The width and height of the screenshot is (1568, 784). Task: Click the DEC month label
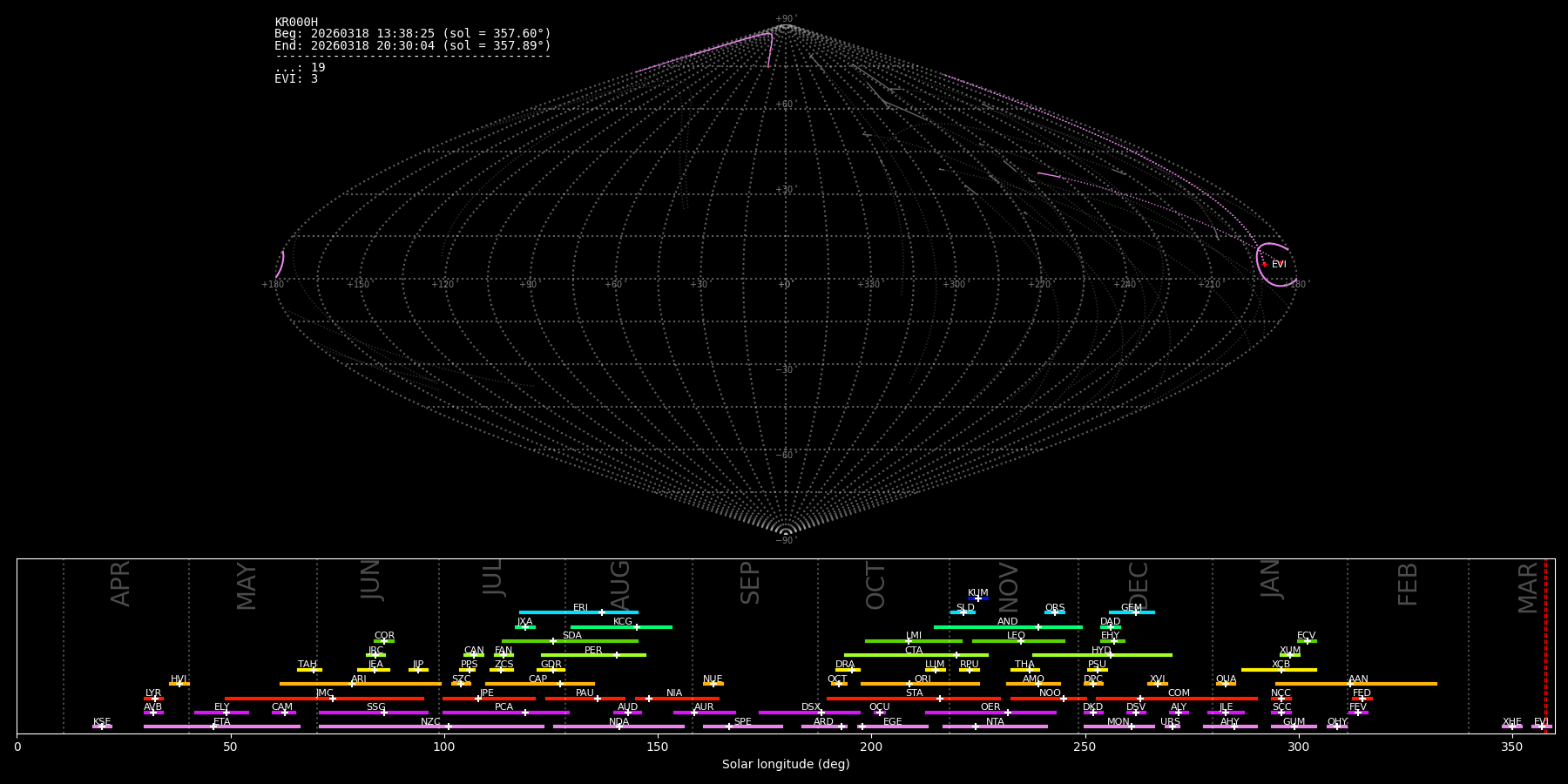(1139, 585)
